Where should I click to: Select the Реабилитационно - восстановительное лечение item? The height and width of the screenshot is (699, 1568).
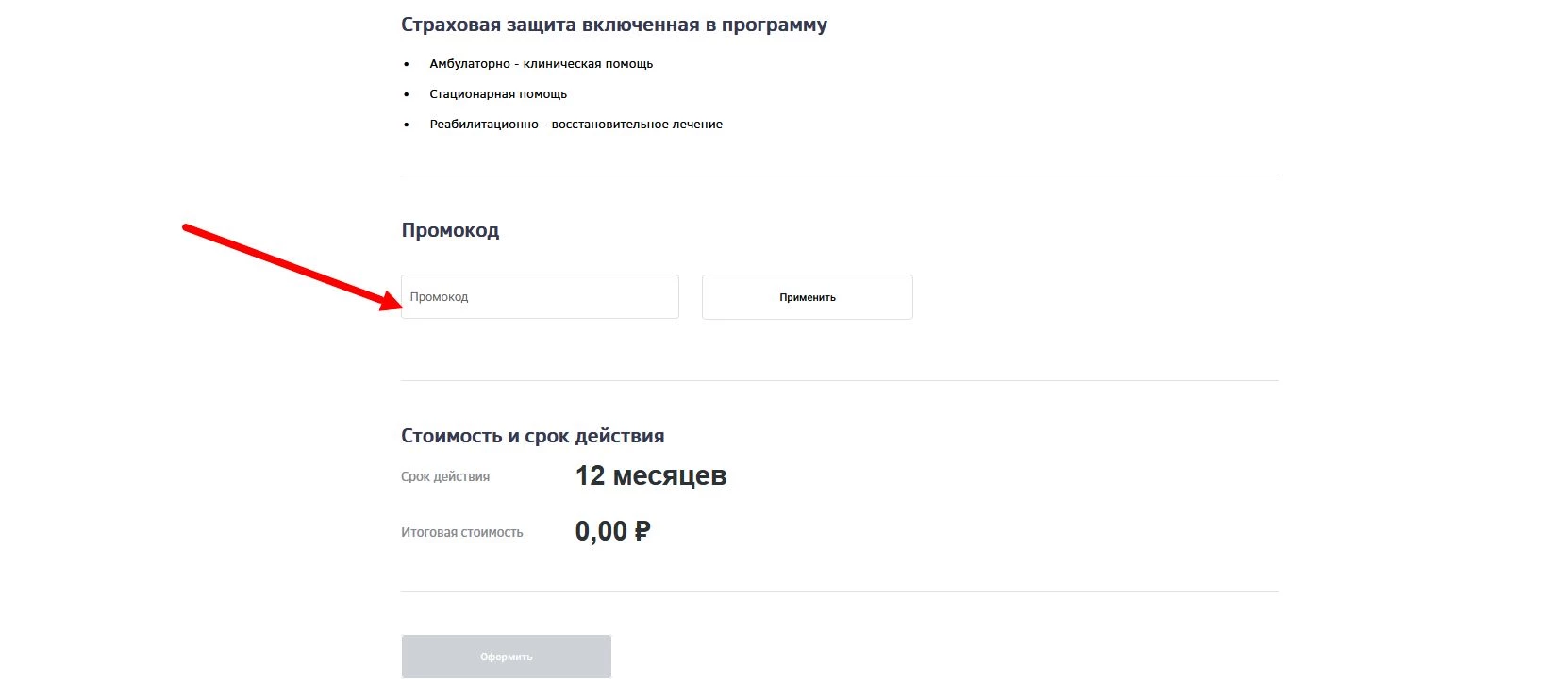[575, 124]
